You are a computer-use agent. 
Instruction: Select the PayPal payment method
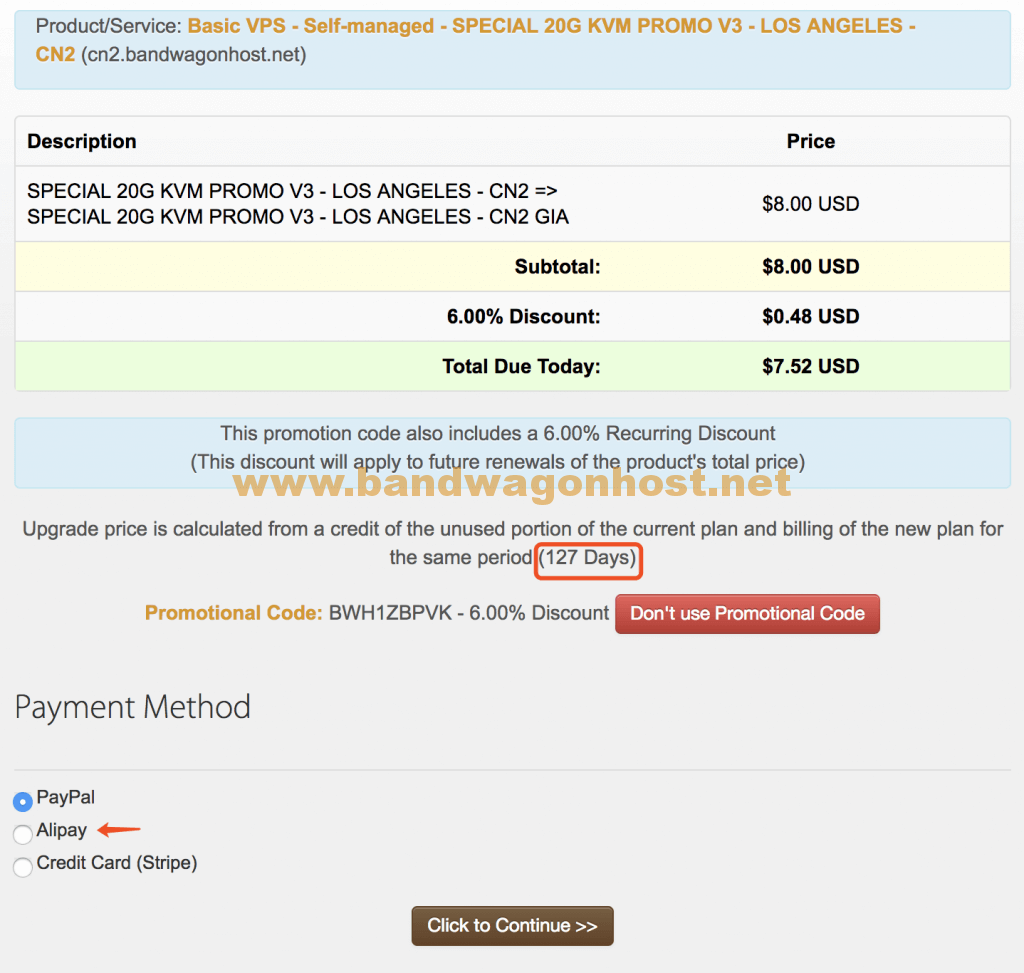tap(23, 801)
